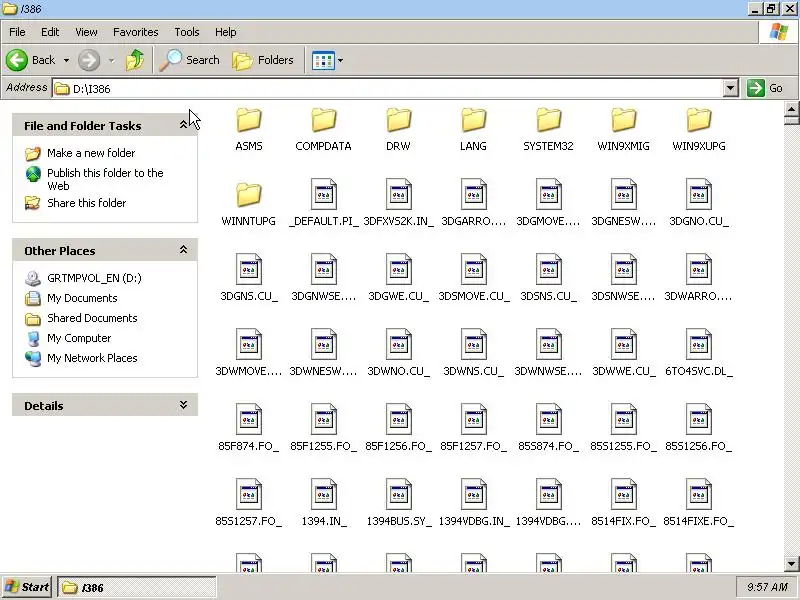Click the scrollbar down arrow
Viewport: 800px width, 600px height.
click(791, 564)
